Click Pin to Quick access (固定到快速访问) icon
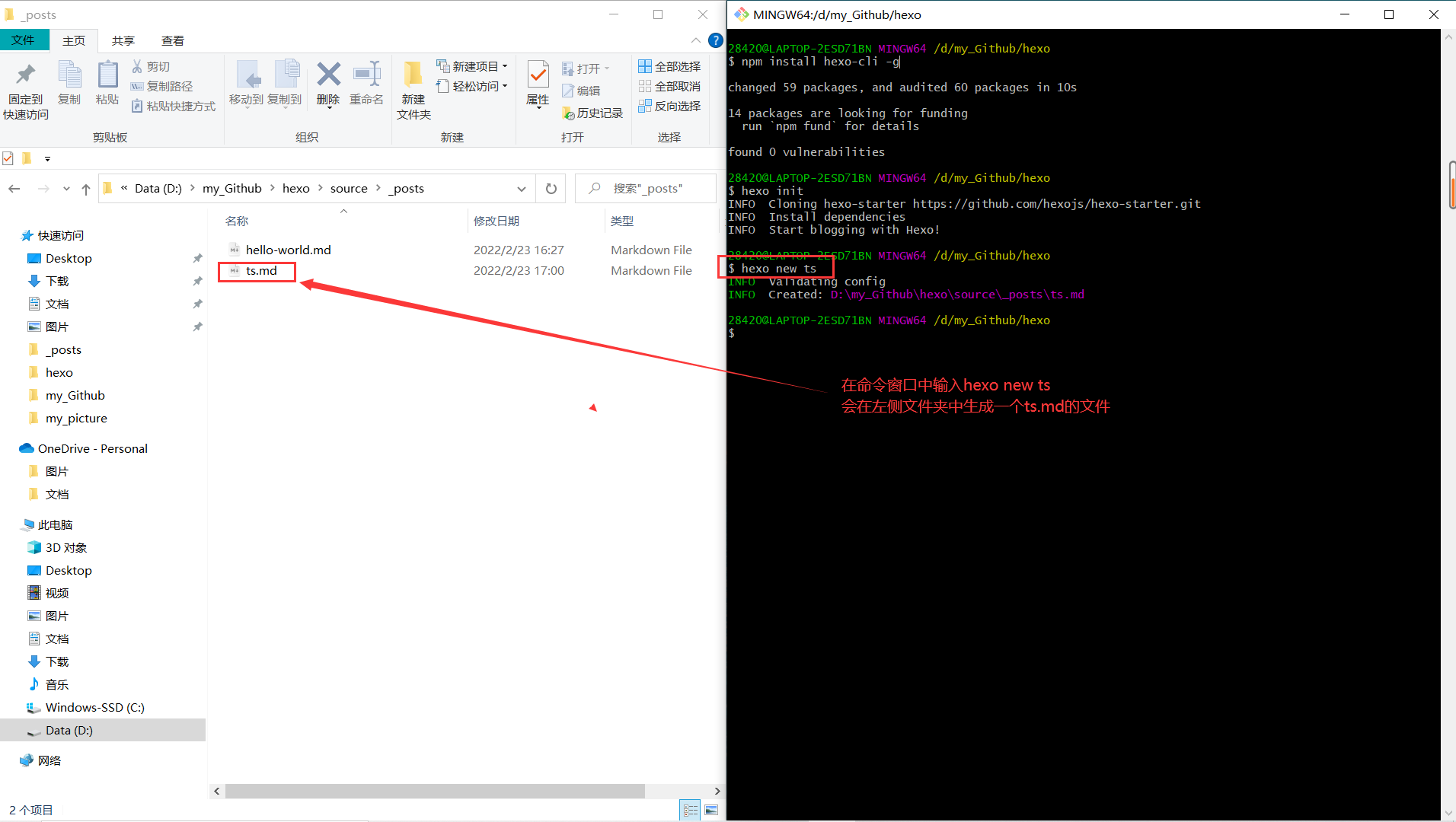This screenshot has width=1456, height=822. pyautogui.click(x=26, y=75)
